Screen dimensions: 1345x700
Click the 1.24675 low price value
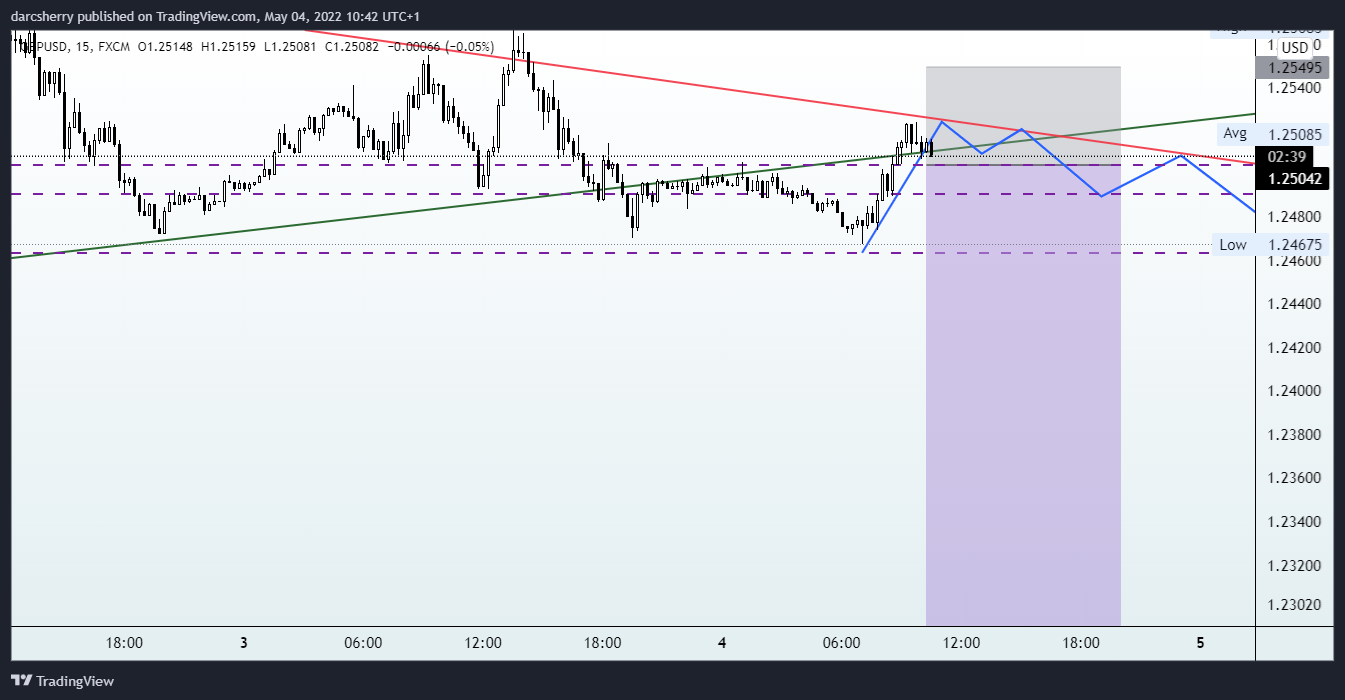1294,244
